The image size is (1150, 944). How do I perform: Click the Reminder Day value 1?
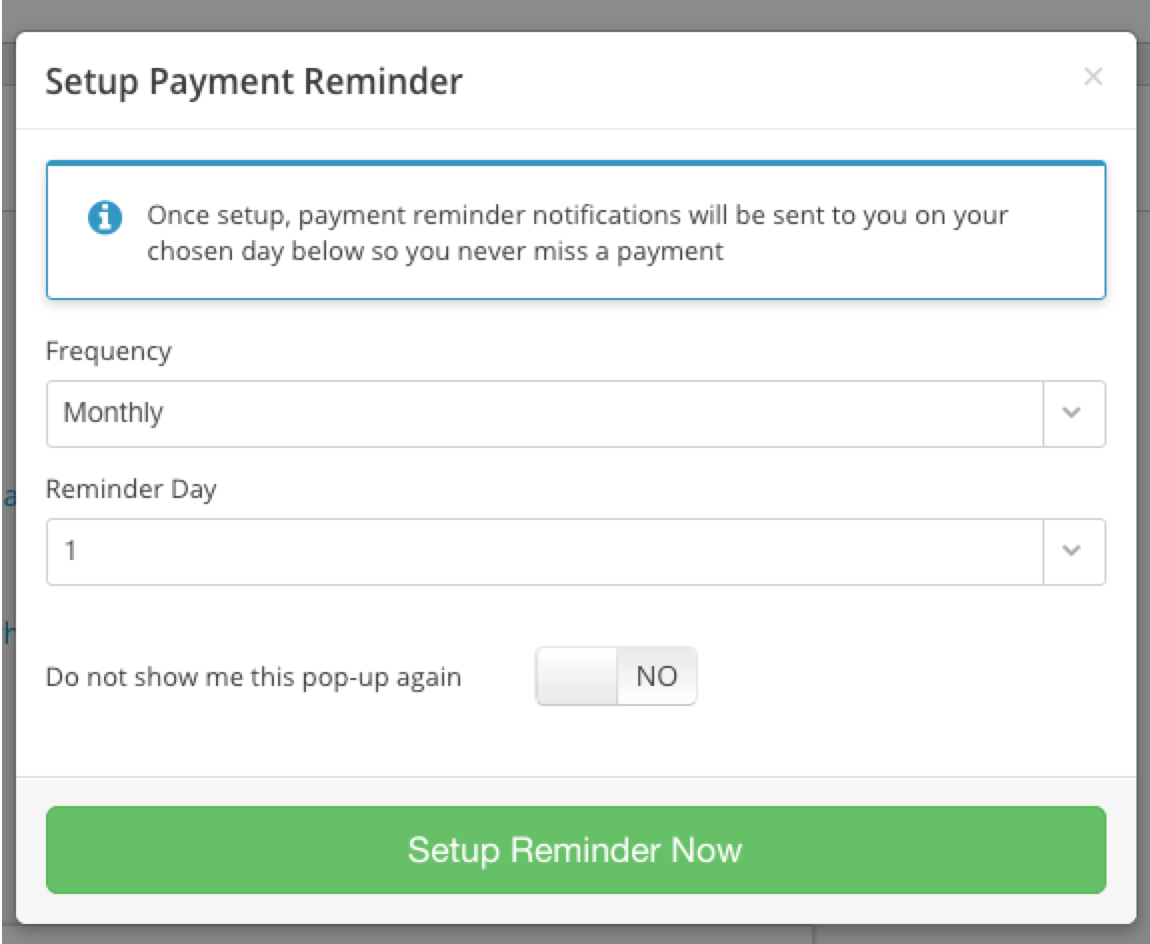70,551
